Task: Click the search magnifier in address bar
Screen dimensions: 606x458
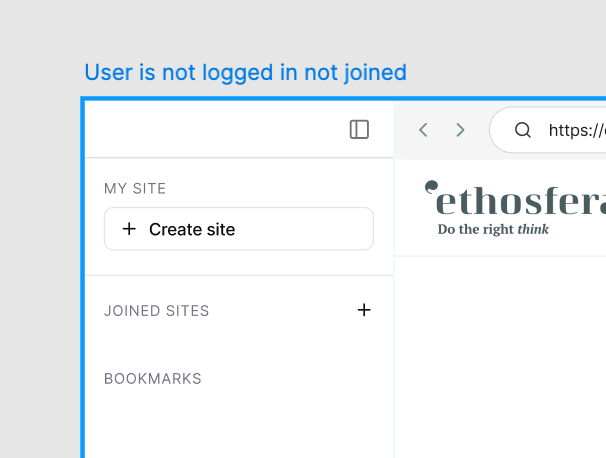Action: pyautogui.click(x=522, y=129)
